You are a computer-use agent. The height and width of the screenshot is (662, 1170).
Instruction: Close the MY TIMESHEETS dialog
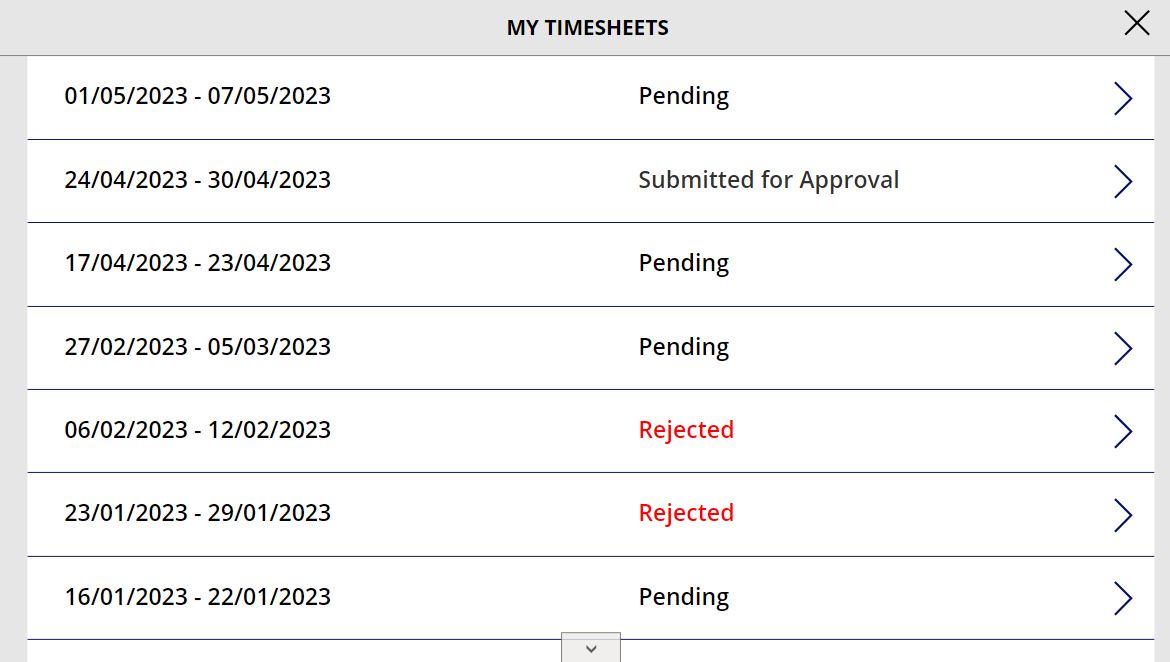(x=1136, y=22)
